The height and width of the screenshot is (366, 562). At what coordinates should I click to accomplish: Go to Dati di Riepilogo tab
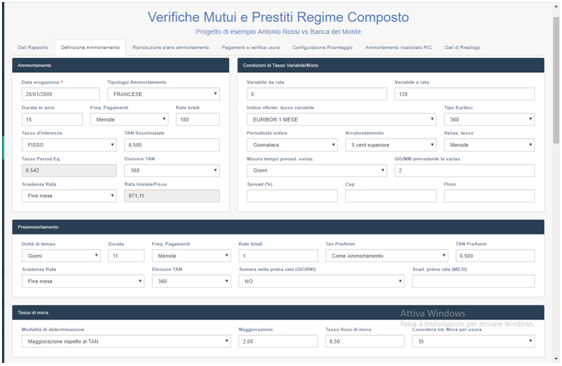(462, 47)
